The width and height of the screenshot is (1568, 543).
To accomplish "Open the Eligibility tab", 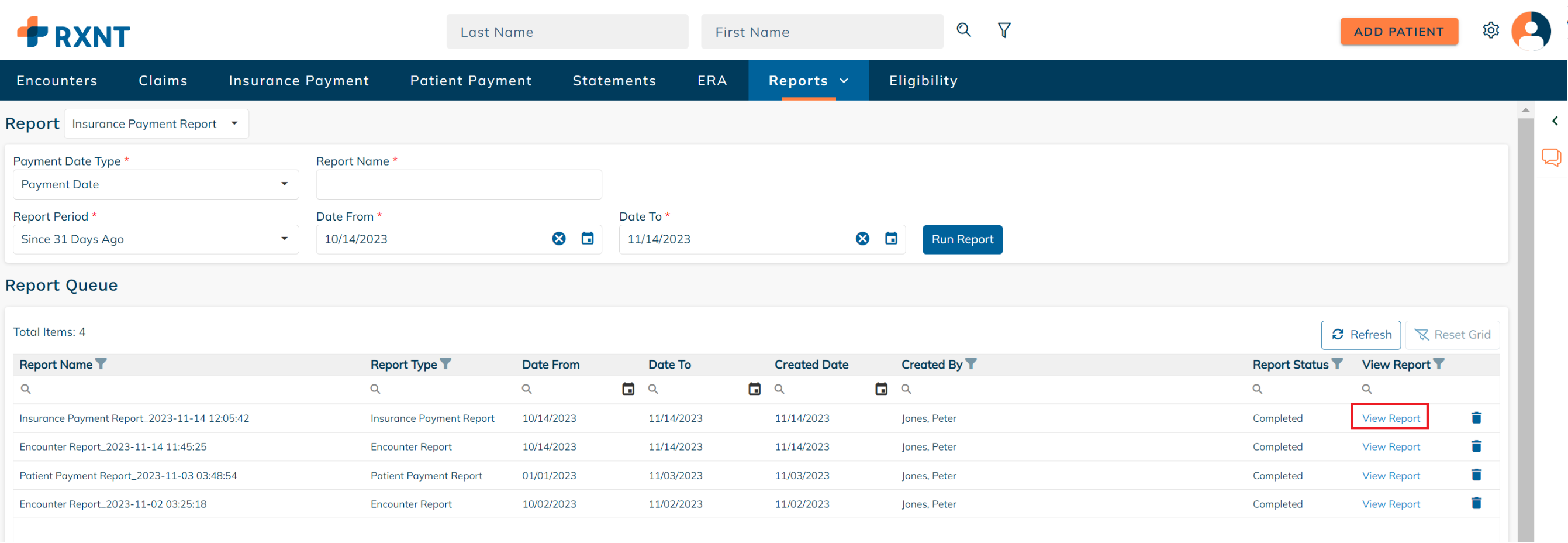I will (x=923, y=80).
